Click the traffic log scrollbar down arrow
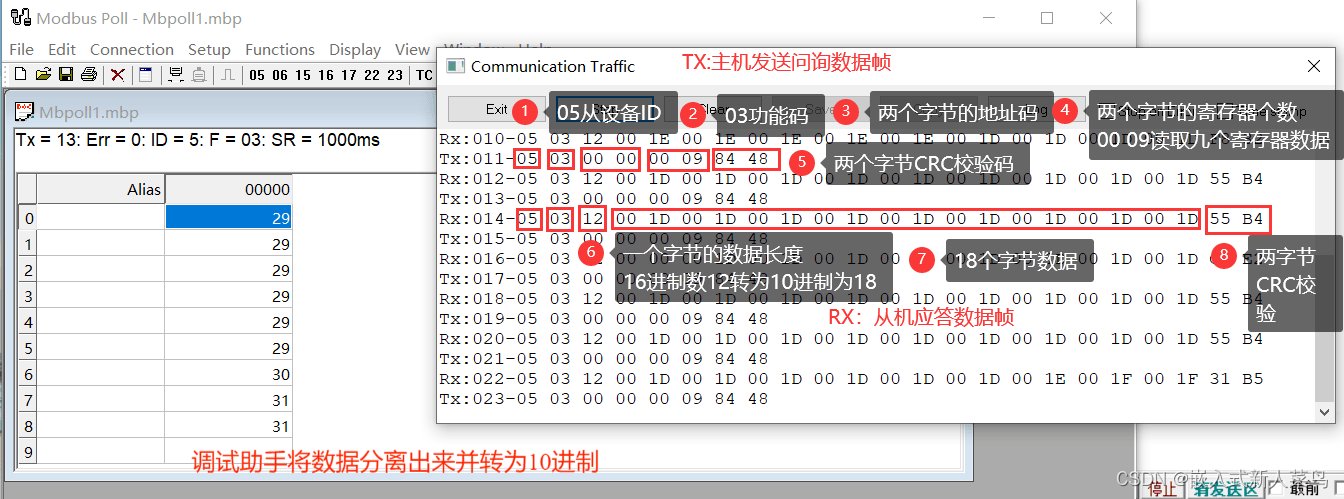1344x499 pixels. pos(1325,410)
